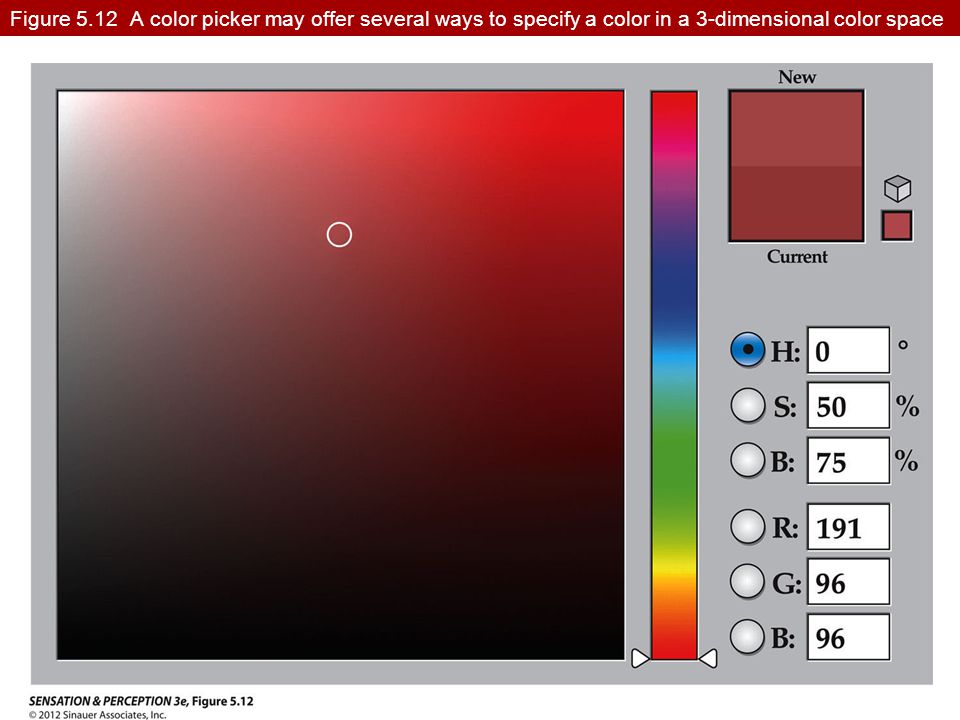The width and height of the screenshot is (960, 720).
Task: Click the blue channel field showing 96
Action: tap(849, 637)
